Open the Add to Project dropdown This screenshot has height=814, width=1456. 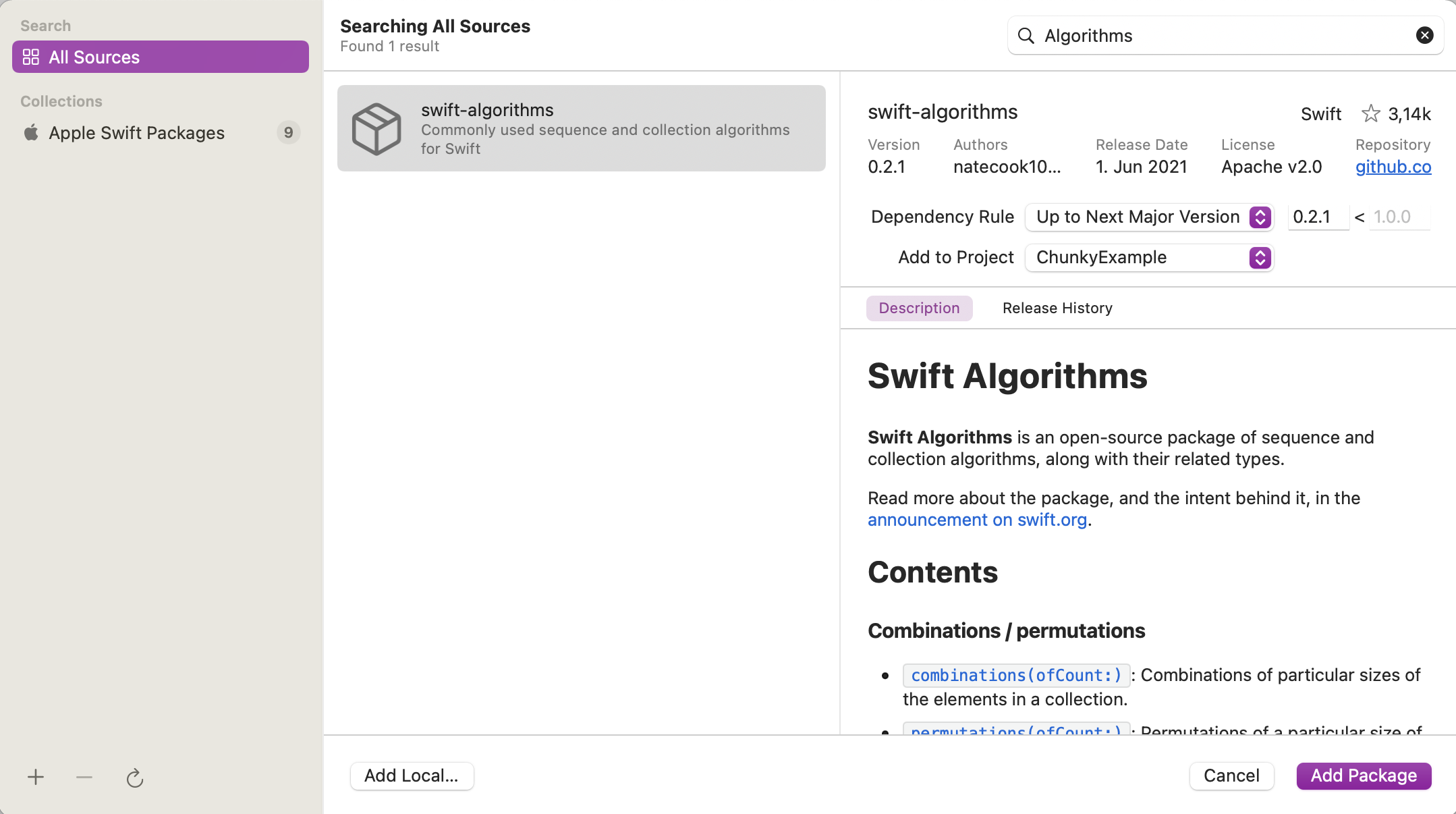(x=1149, y=257)
